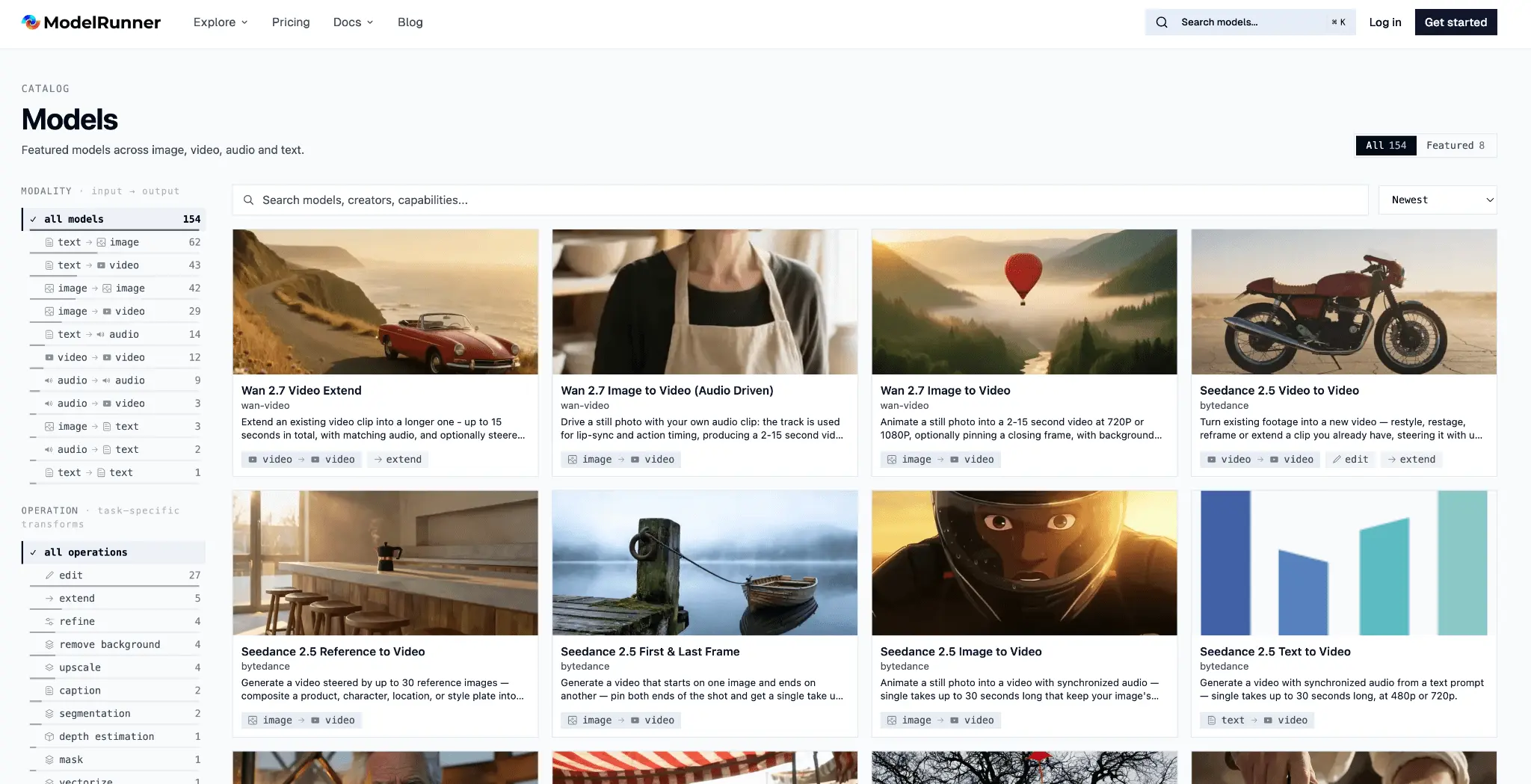This screenshot has height=784, width=1531.
Task: Click the upscale operation icon
Action: 49,667
